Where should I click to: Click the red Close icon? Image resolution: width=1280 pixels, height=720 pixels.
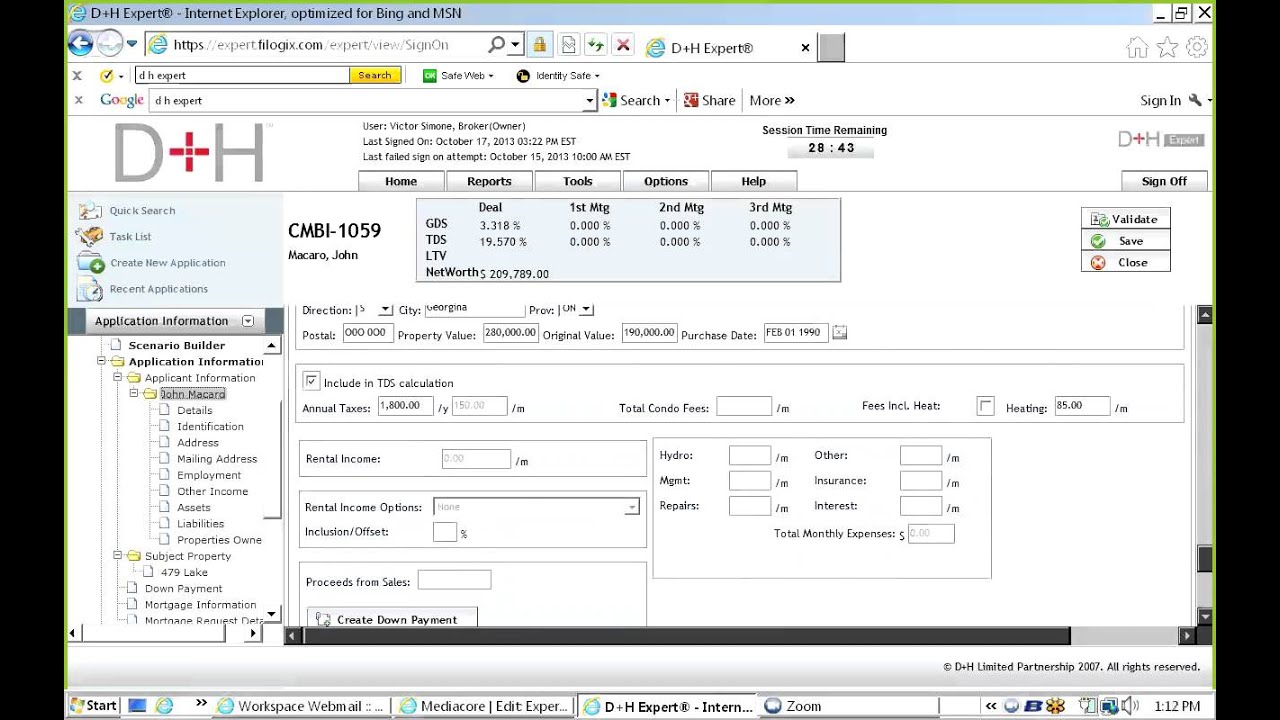click(x=1098, y=263)
